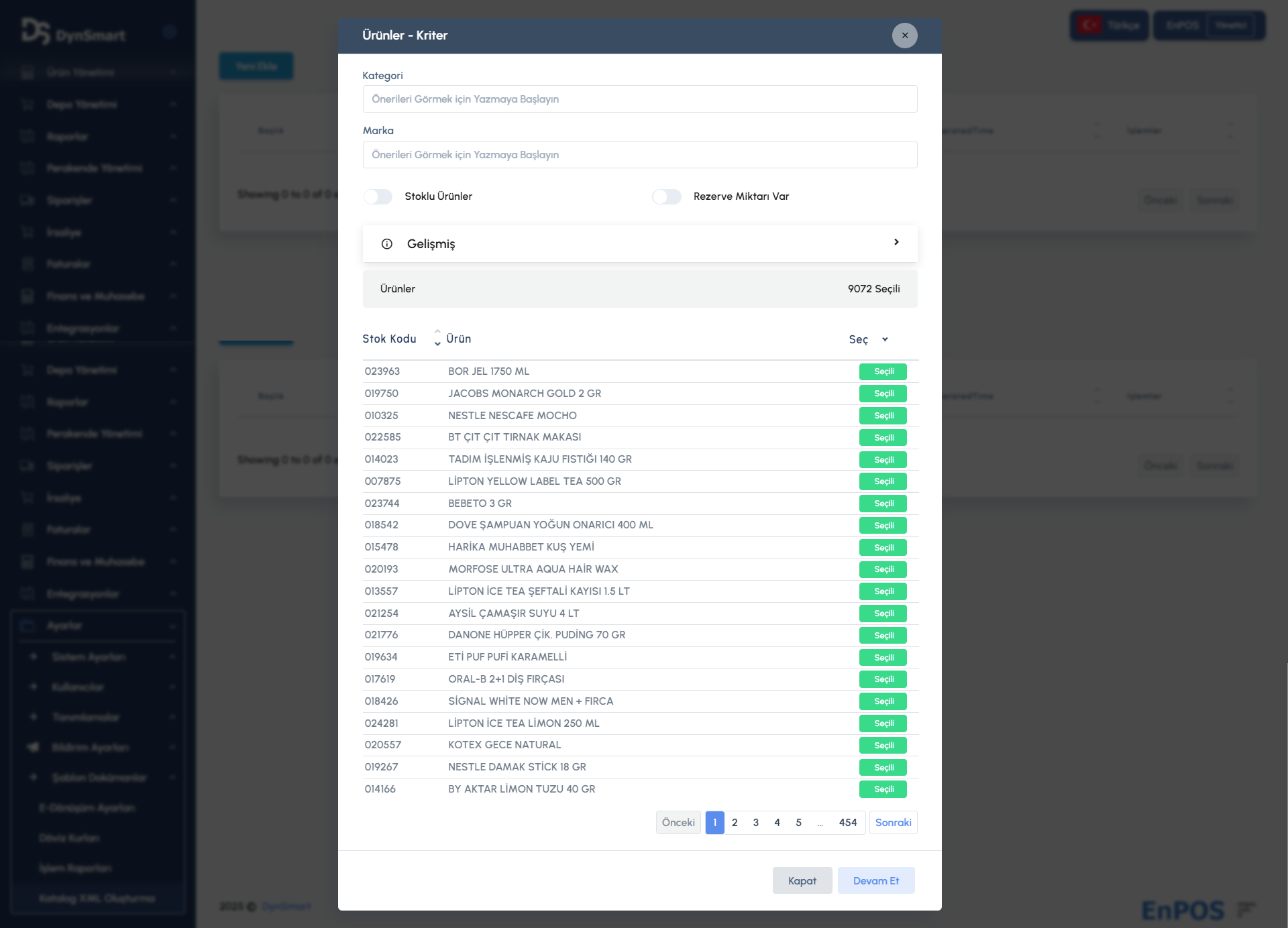Click the Stok Kodu sort arrows
This screenshot has height=928, width=1288.
(437, 338)
